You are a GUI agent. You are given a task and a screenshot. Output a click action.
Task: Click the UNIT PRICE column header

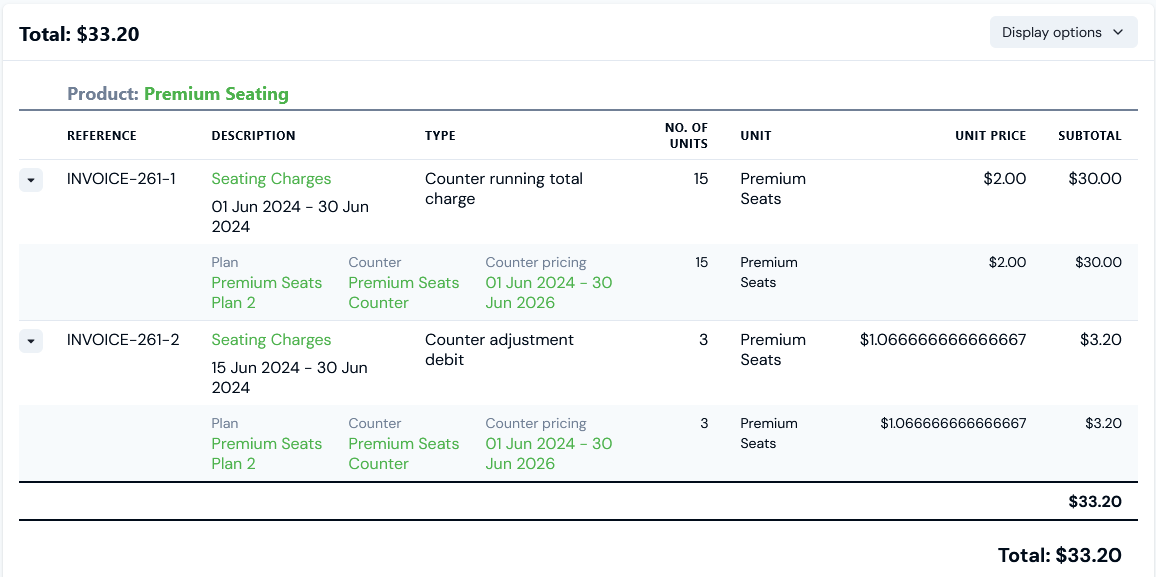click(x=990, y=136)
